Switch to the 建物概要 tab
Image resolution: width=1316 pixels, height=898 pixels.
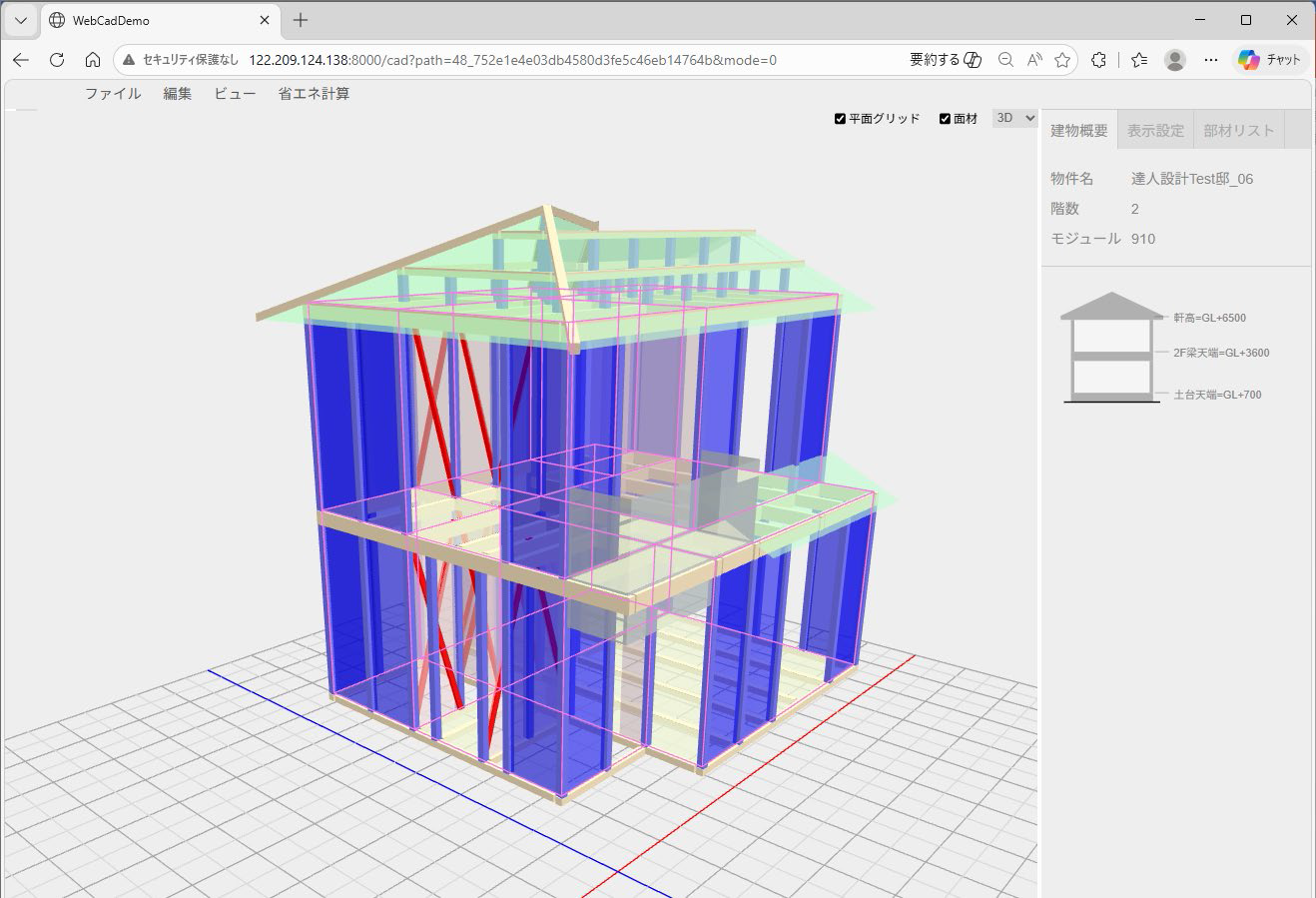1079,130
